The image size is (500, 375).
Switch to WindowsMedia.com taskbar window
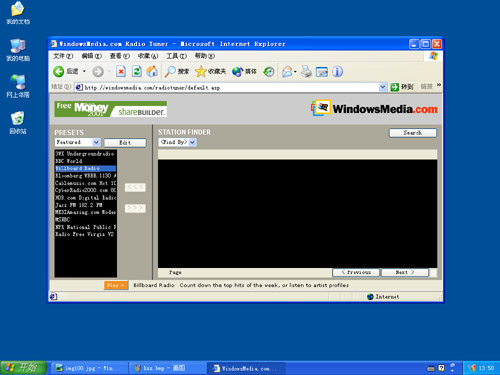(246, 368)
